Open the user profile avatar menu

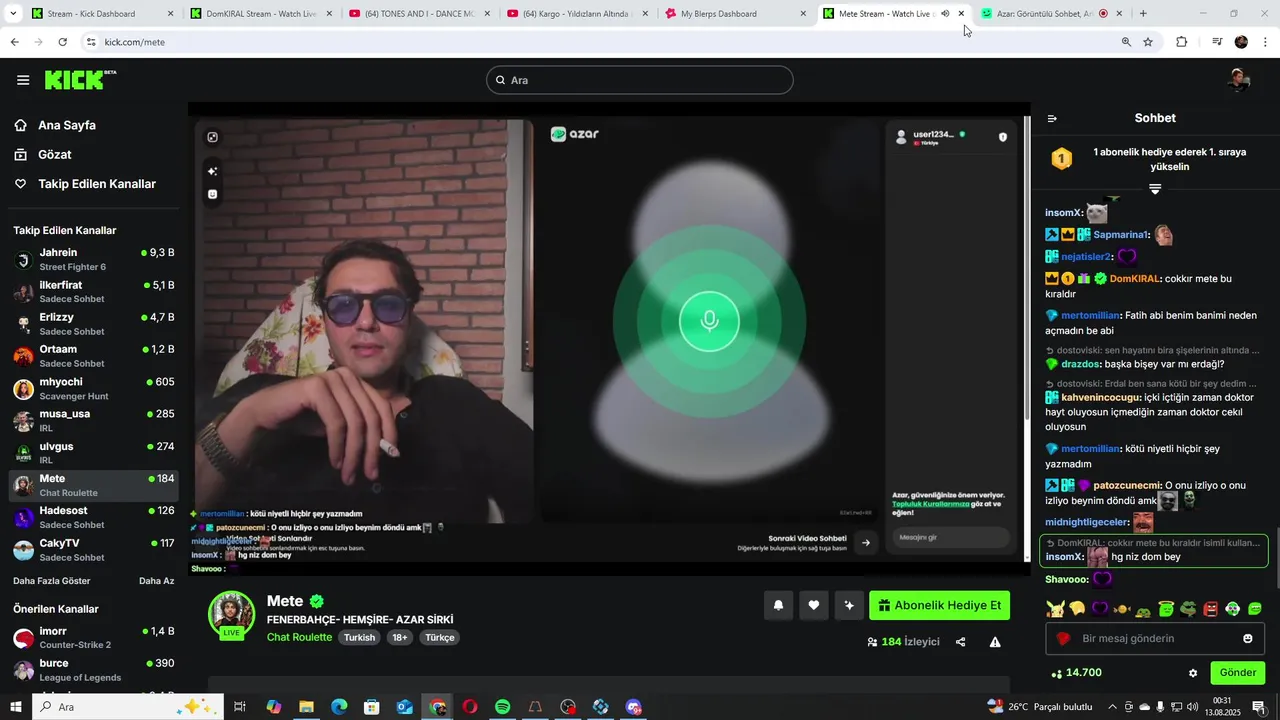(x=1240, y=80)
